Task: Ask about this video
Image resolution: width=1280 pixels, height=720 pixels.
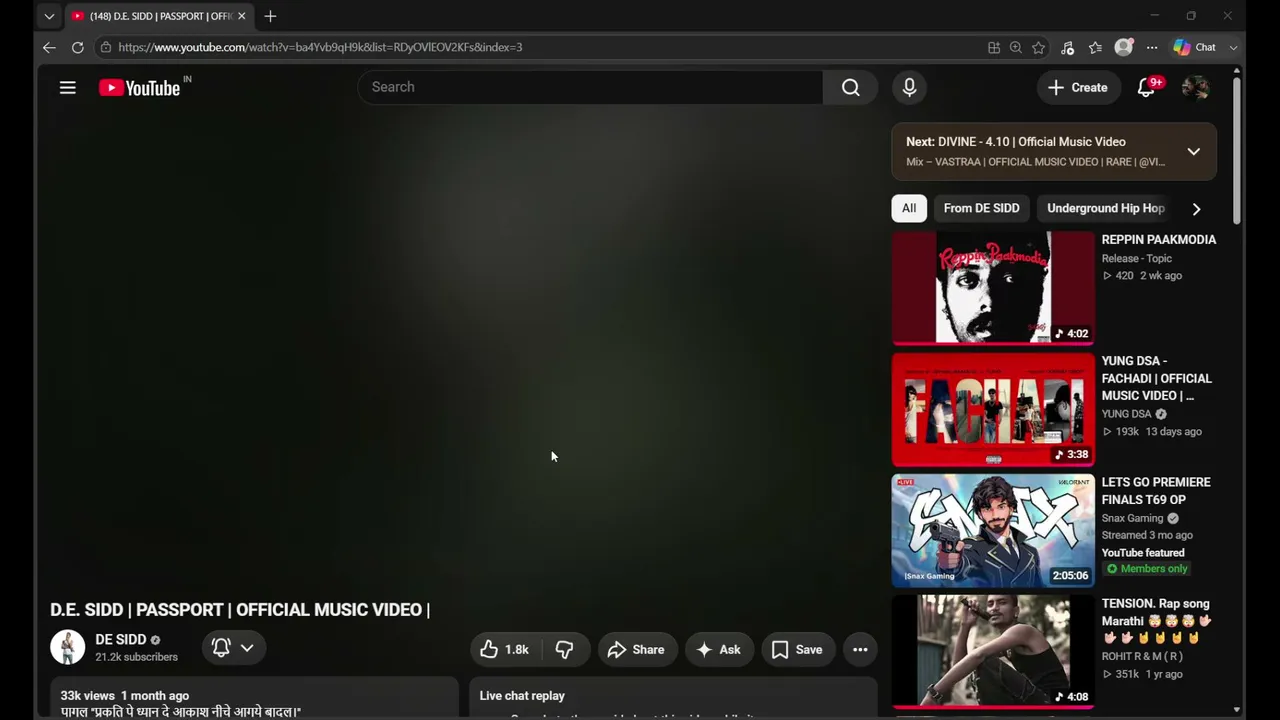Action: click(719, 650)
